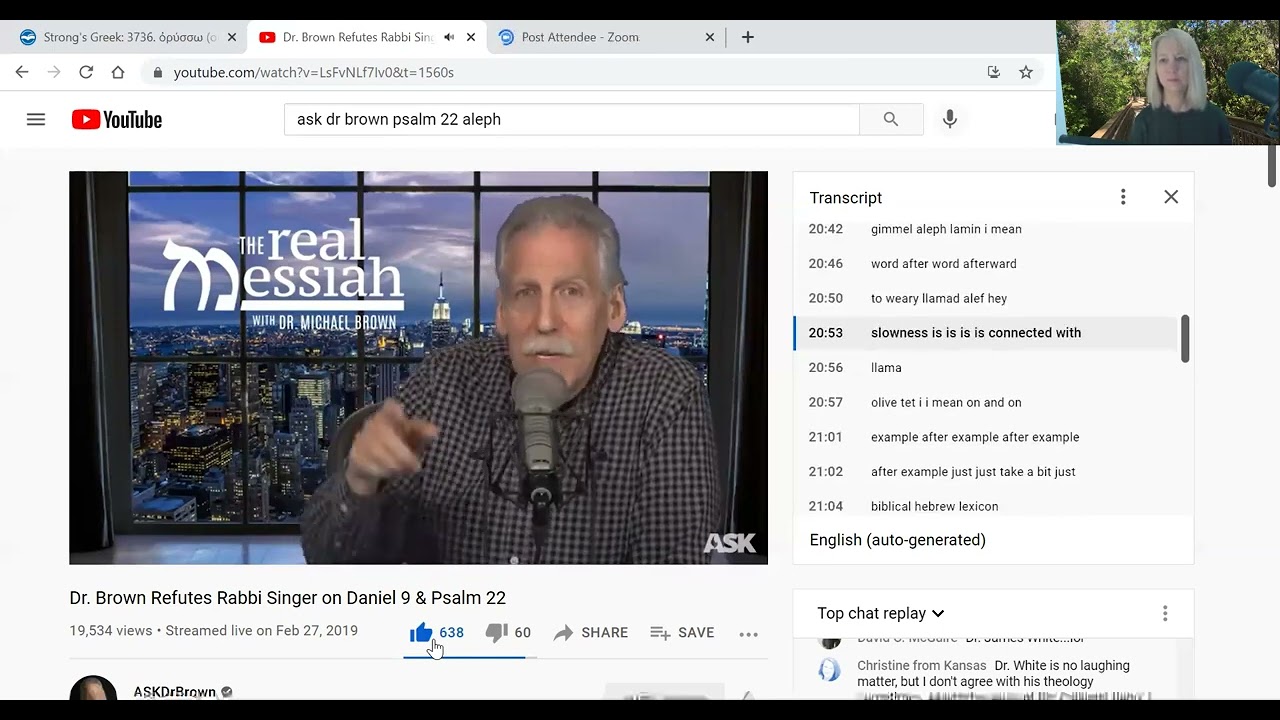Close the Strong's Greek tab
This screenshot has width=1280, height=720.
point(232,37)
